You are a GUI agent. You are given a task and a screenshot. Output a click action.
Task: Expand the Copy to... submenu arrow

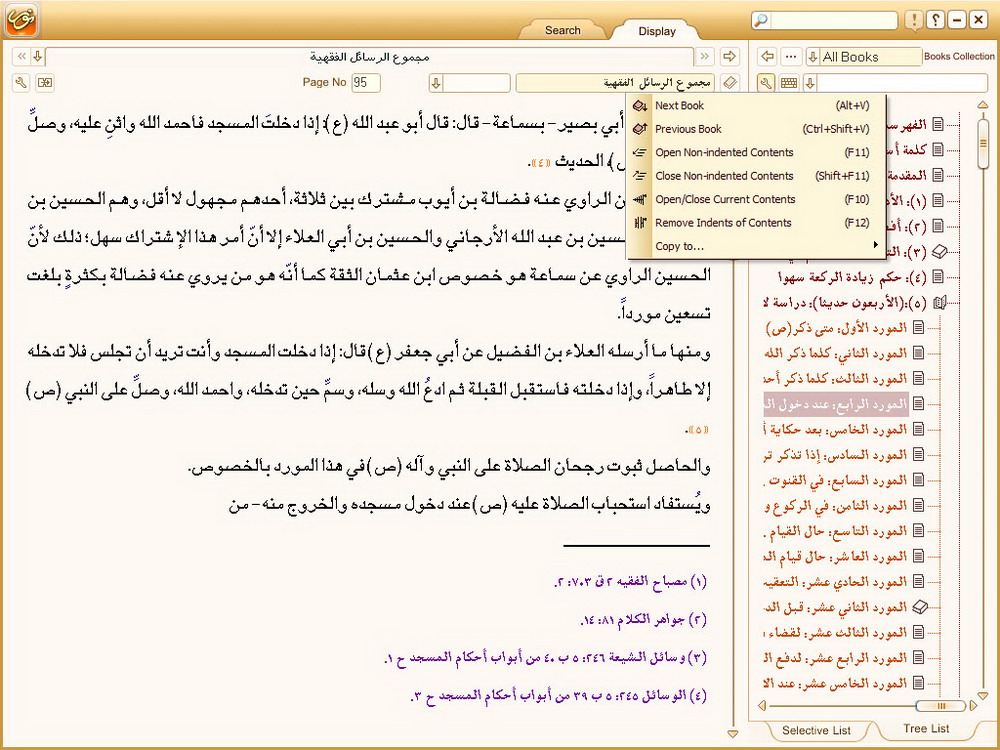click(x=876, y=246)
